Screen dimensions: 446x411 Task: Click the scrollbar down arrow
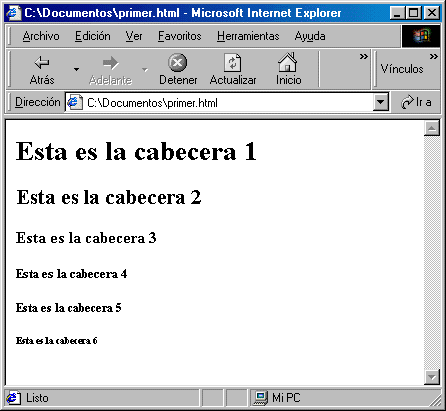(x=432, y=377)
